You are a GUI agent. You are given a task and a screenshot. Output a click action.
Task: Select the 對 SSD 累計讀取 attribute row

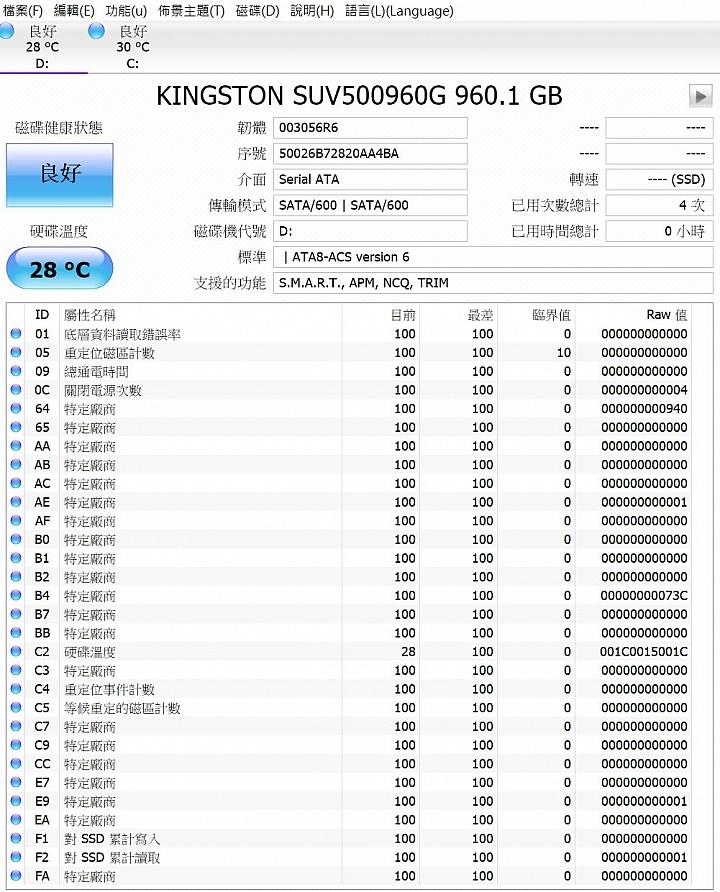[x=349, y=857]
